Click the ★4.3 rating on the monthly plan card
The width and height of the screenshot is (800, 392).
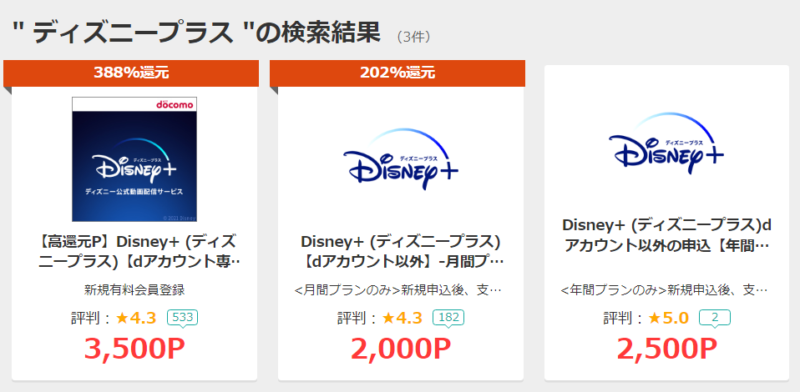[x=402, y=318]
